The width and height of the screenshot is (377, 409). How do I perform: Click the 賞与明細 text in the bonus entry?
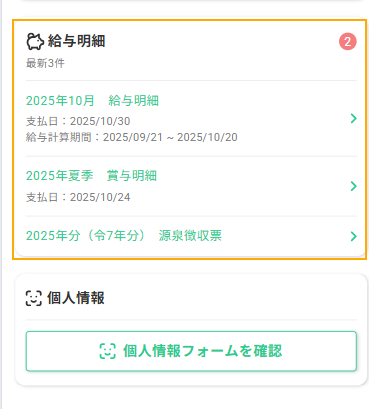coord(132,176)
